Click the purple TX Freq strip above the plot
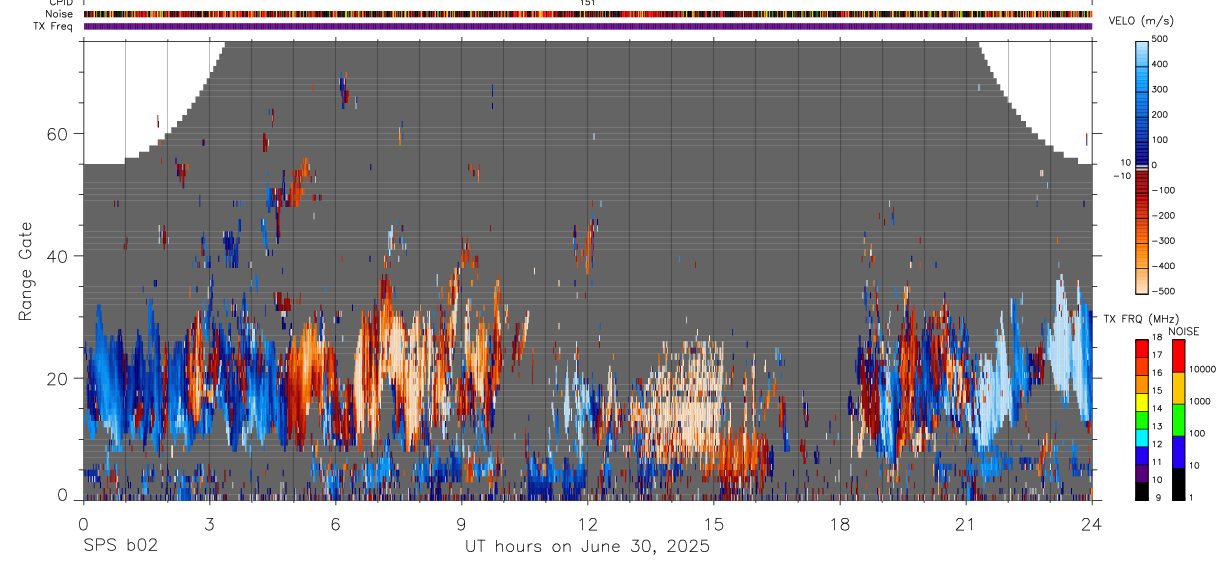This screenshot has width=1228, height=567. coord(588,26)
